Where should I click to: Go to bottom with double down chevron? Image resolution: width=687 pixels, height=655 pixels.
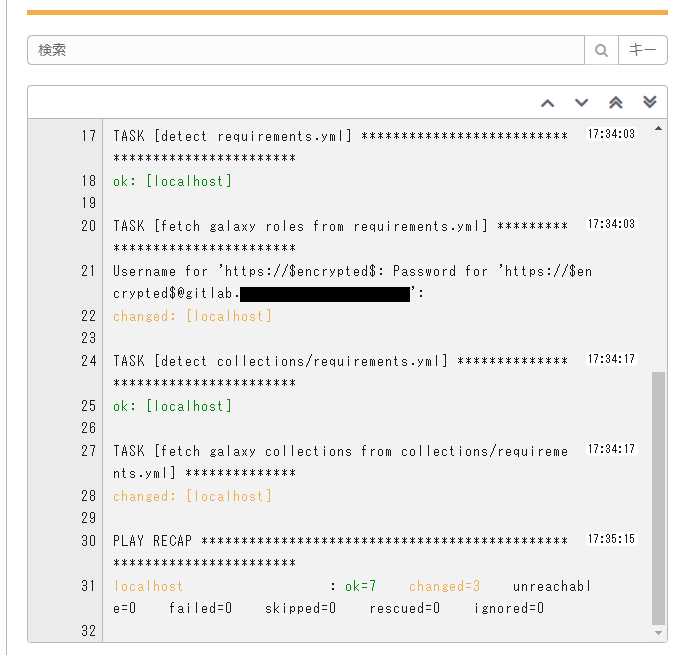tap(650, 103)
